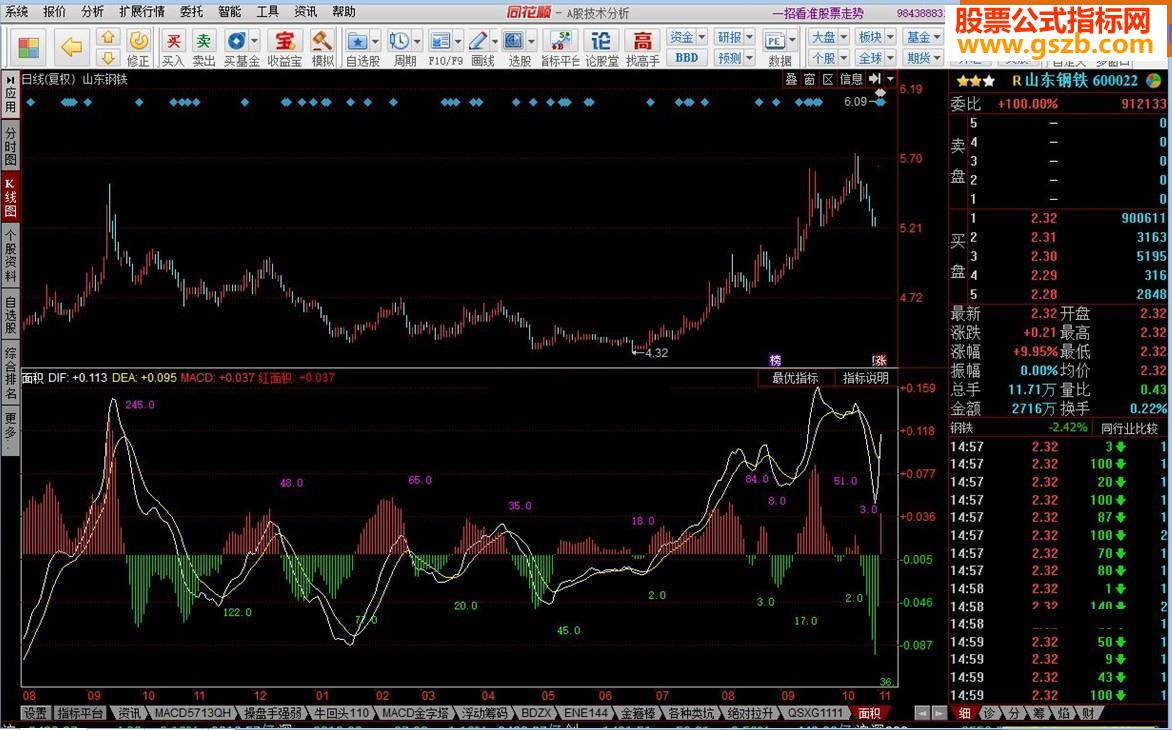This screenshot has width=1172, height=730.
Task: Click the collapse-right arrow icon beside 信息
Action: pyautogui.click(x=875, y=78)
